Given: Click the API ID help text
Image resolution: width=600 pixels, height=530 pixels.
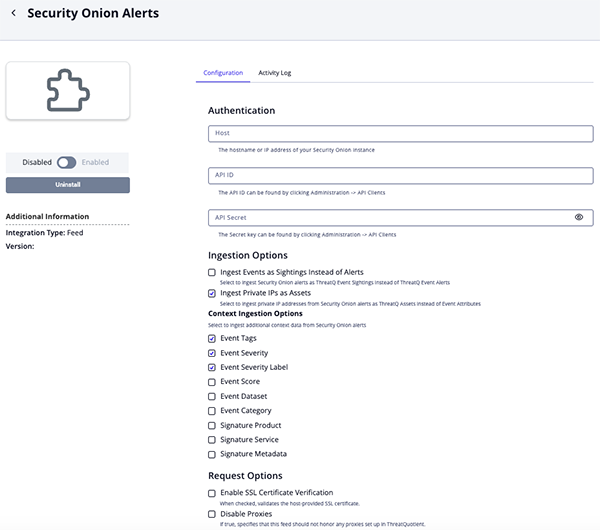Looking at the screenshot, I should (x=302, y=192).
